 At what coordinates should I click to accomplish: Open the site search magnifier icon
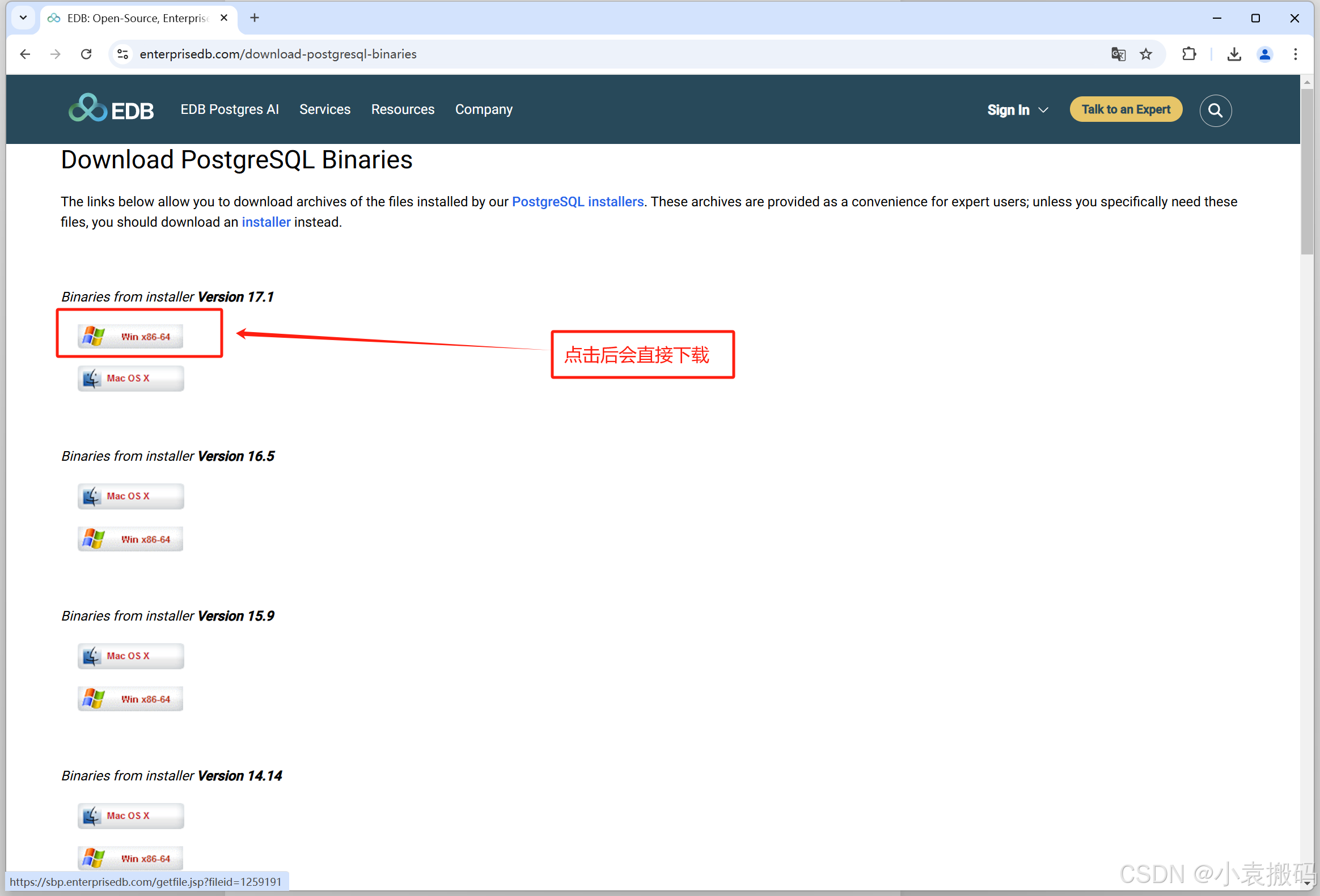pos(1215,110)
